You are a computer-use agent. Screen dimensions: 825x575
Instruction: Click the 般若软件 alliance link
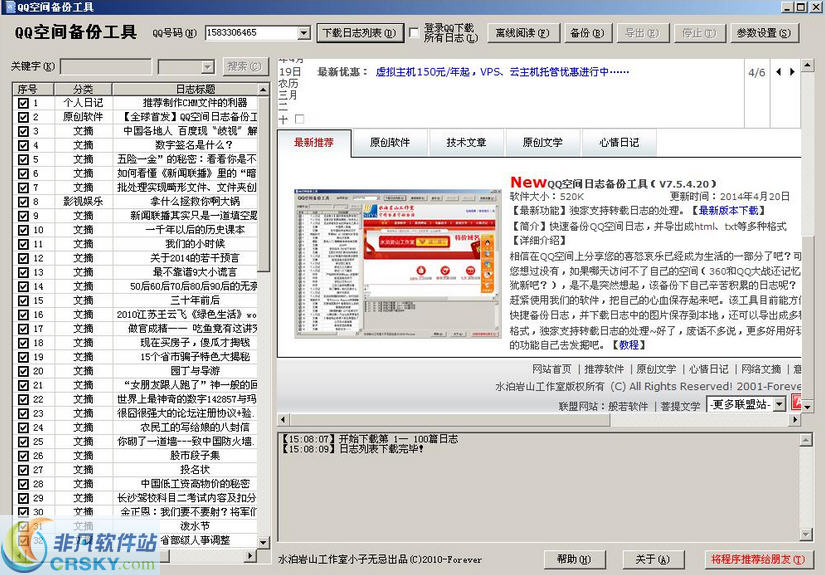tap(628, 406)
